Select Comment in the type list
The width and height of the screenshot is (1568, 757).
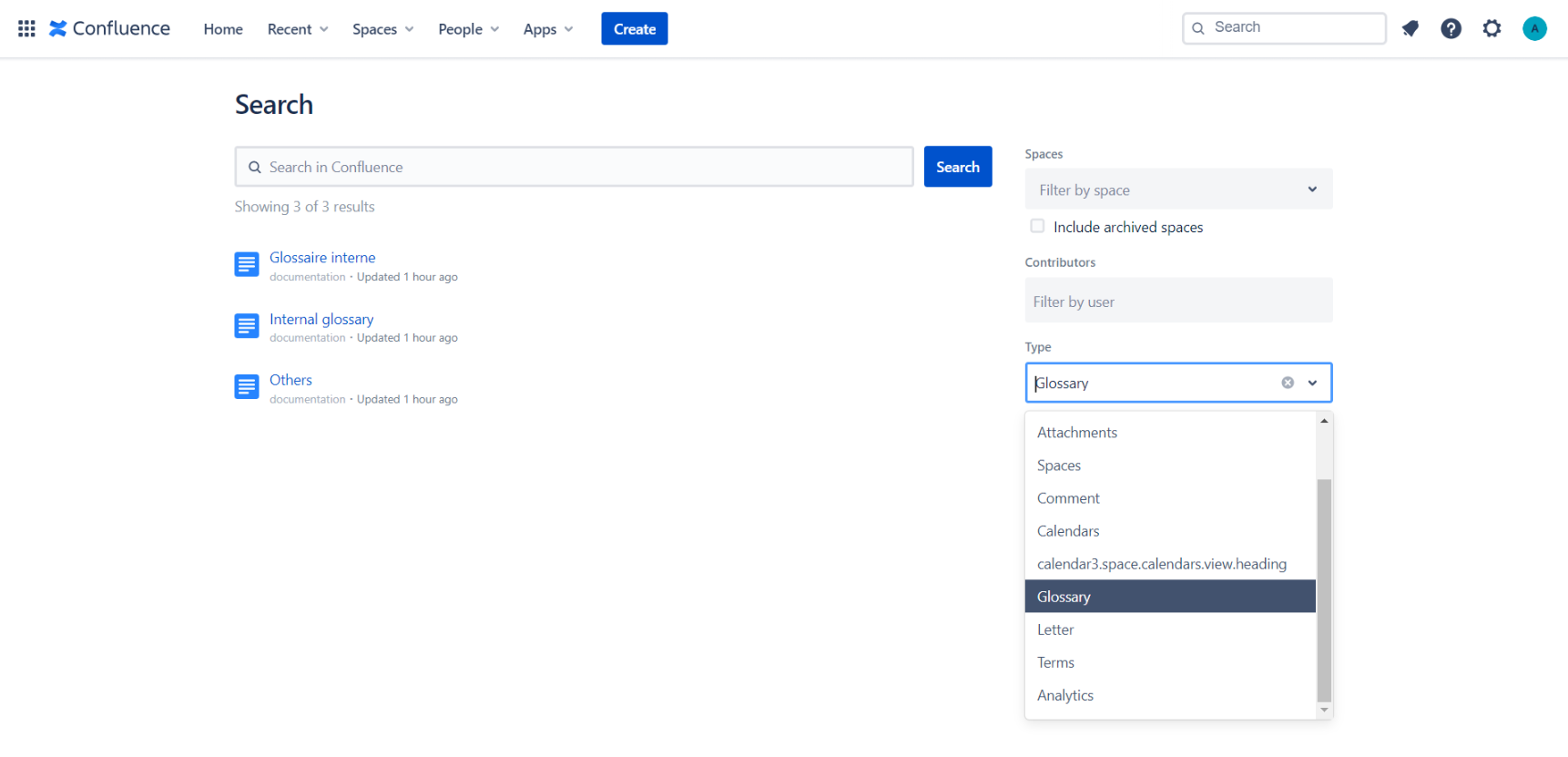pos(1170,498)
